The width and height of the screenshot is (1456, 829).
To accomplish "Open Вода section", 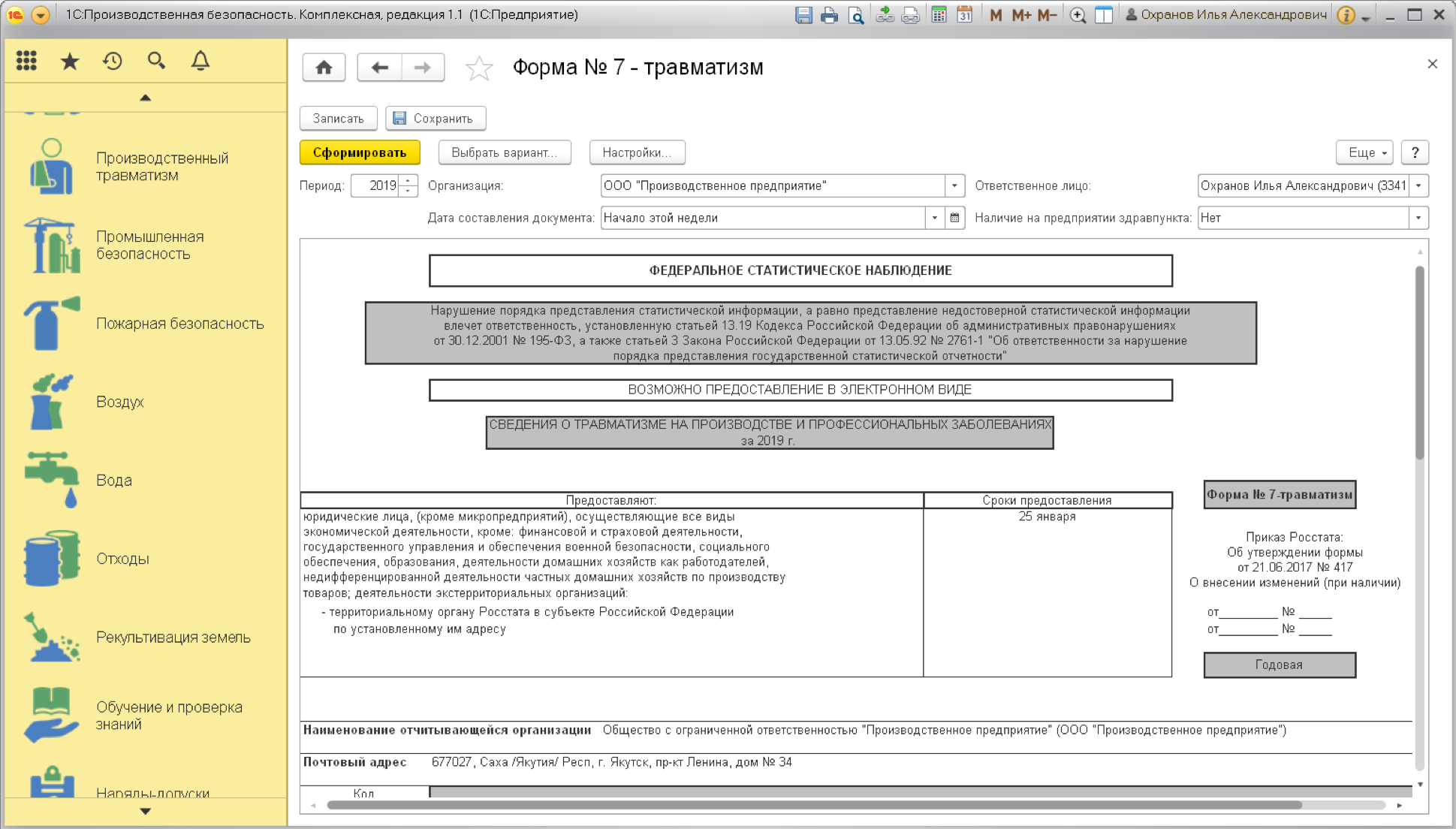I will pos(146,480).
